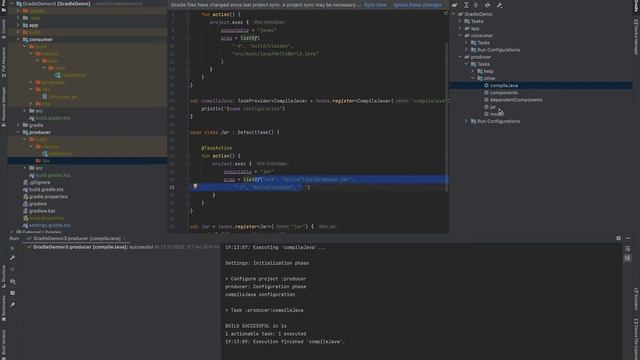Screen dimensions: 640x360
Task: Toggle offline mode icon in Gradle toolbar
Action: (x=487, y=5)
